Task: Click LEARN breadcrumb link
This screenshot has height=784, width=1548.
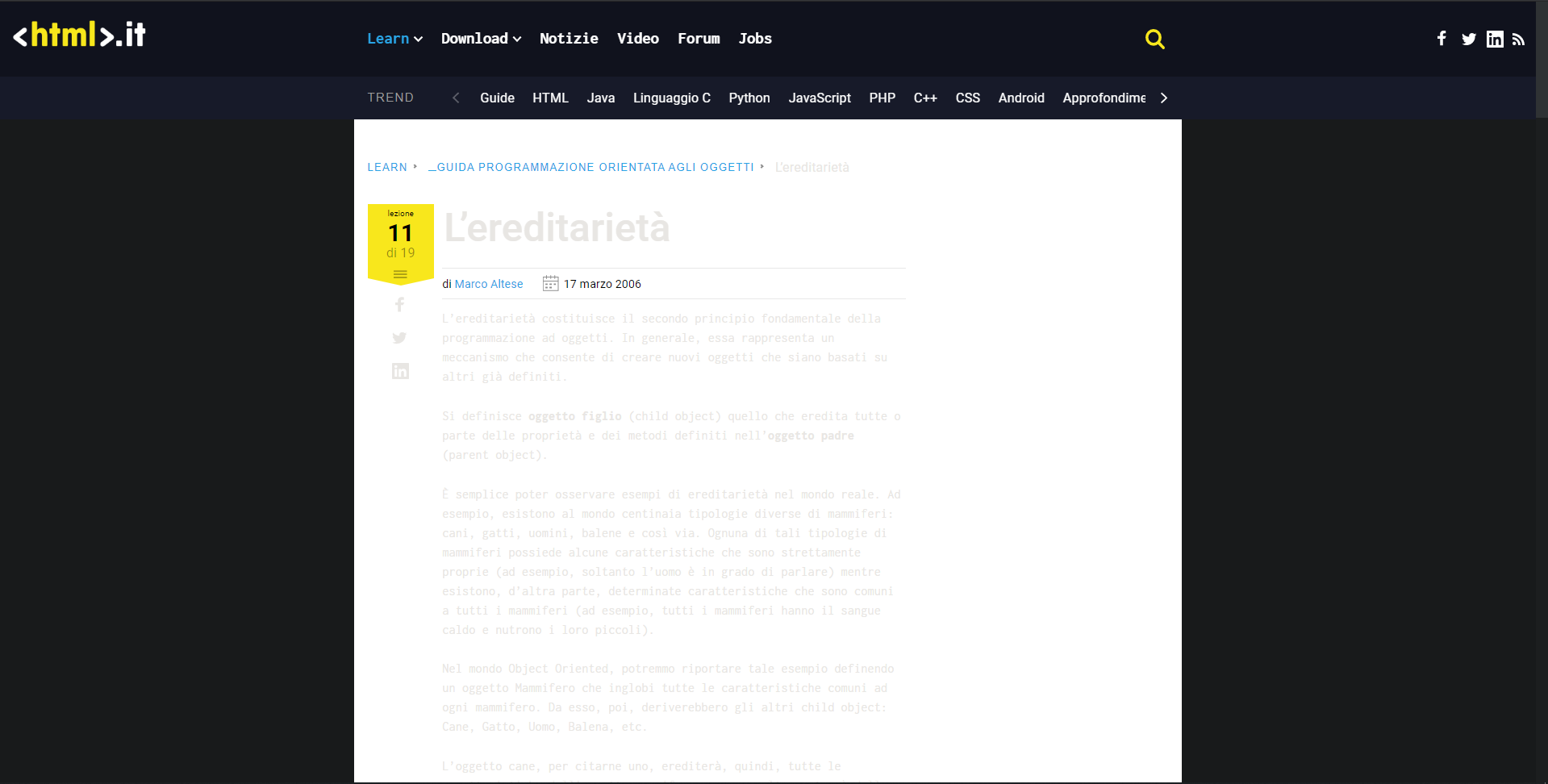Action: coord(387,167)
